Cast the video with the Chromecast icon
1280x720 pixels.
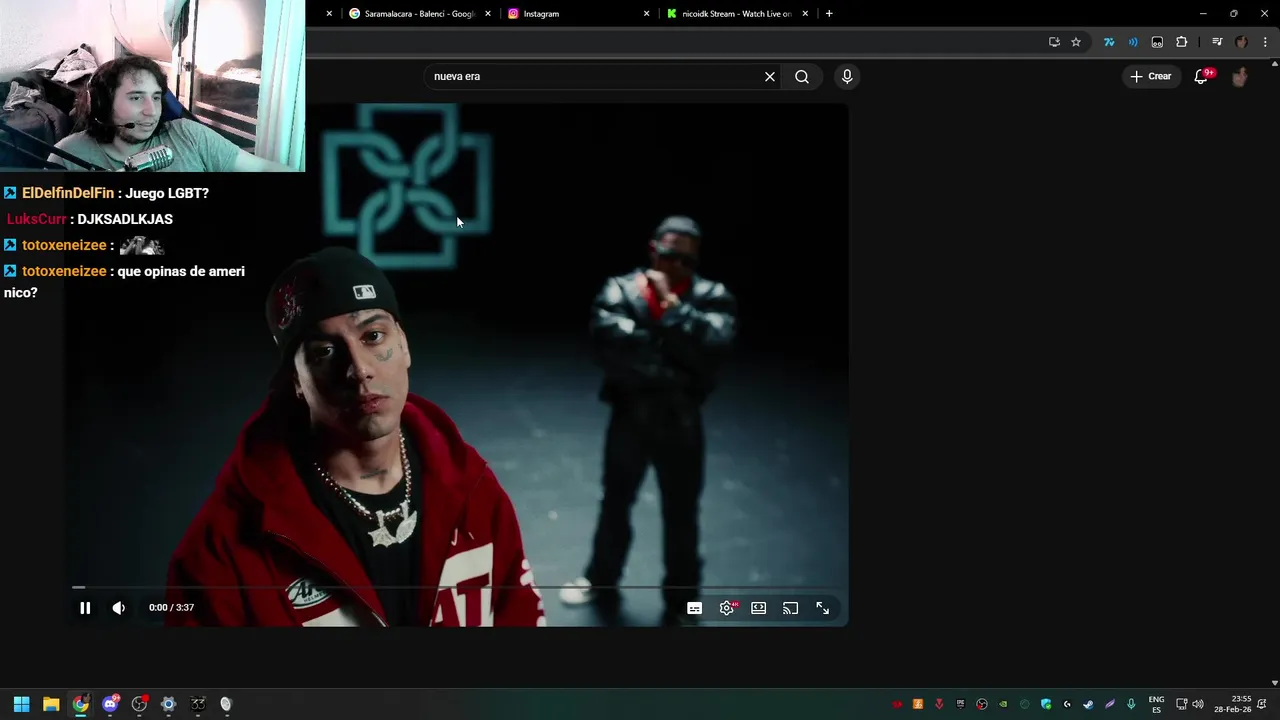coord(791,608)
